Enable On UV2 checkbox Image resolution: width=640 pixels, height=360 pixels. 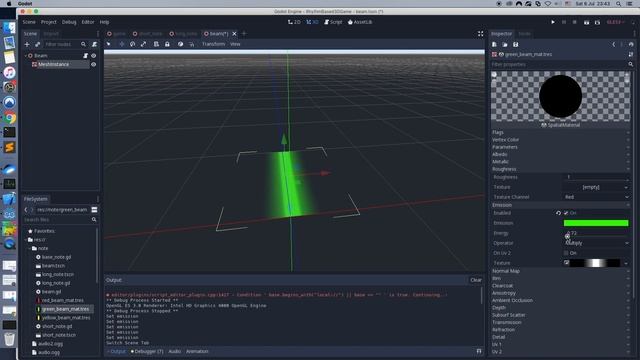566,253
